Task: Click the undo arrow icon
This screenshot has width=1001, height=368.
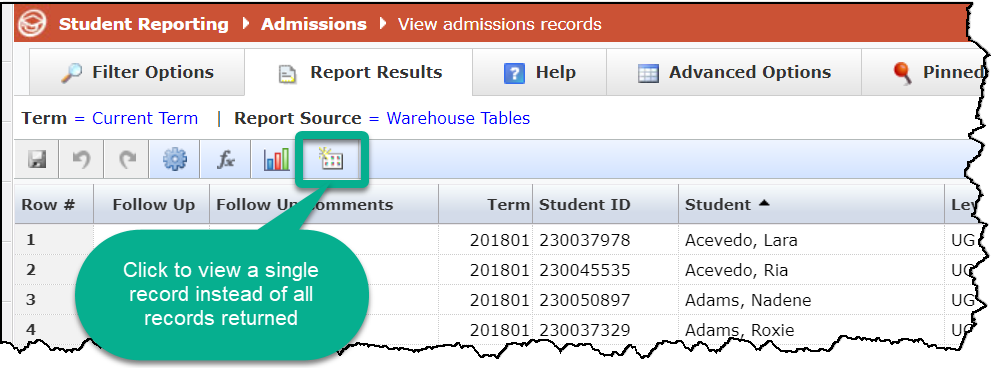Action: pyautogui.click(x=81, y=160)
